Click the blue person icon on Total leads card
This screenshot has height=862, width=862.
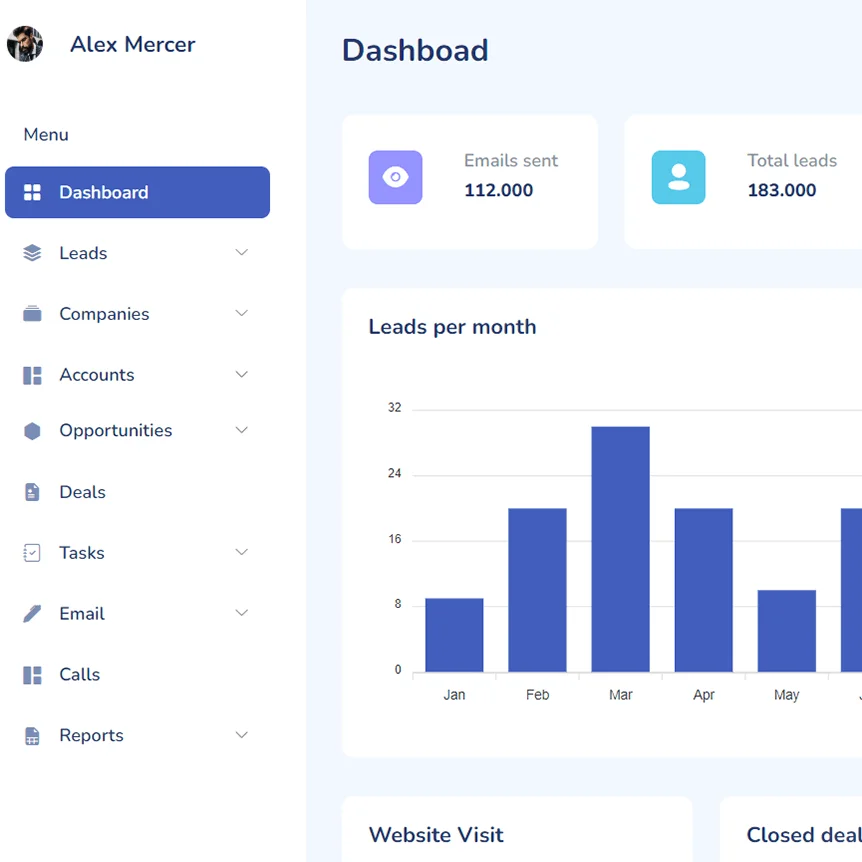point(679,176)
